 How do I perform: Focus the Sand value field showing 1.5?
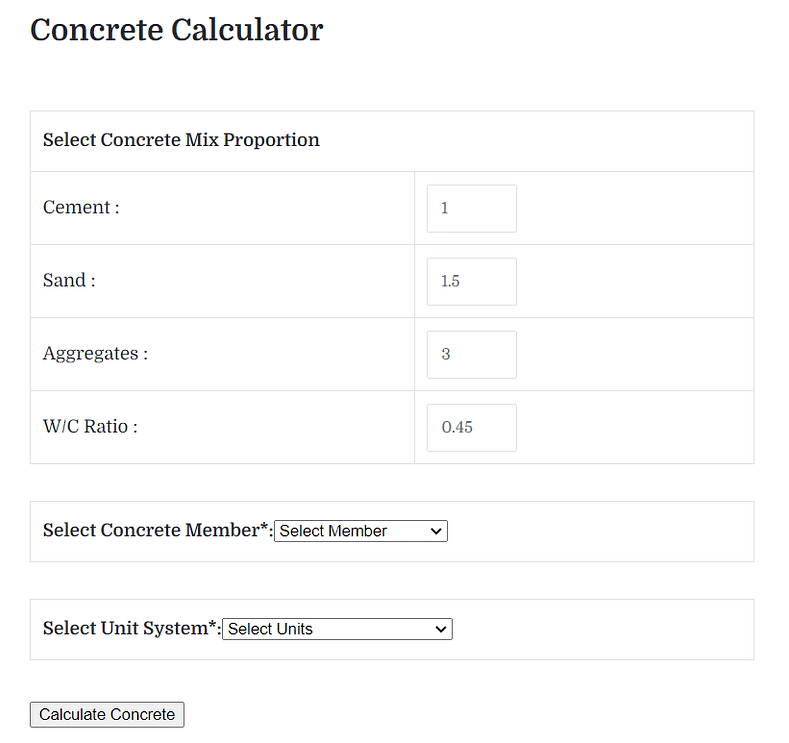pos(471,281)
